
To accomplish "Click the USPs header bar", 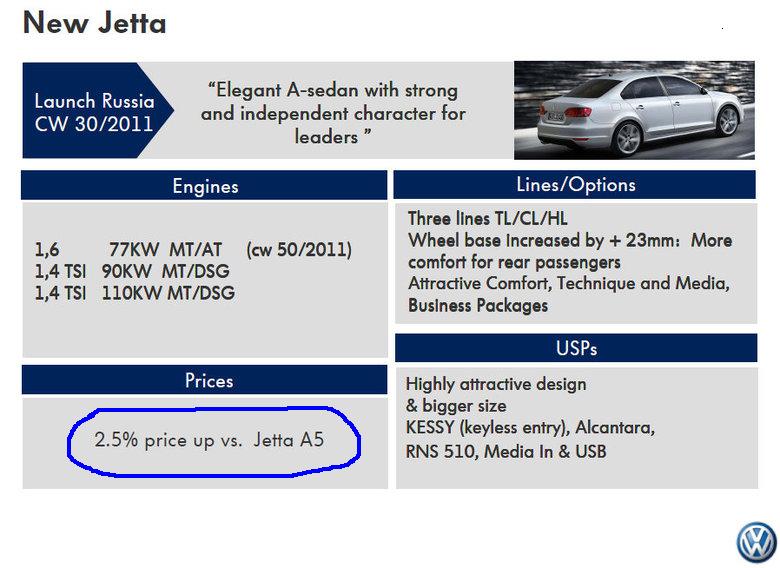I will tap(576, 348).
